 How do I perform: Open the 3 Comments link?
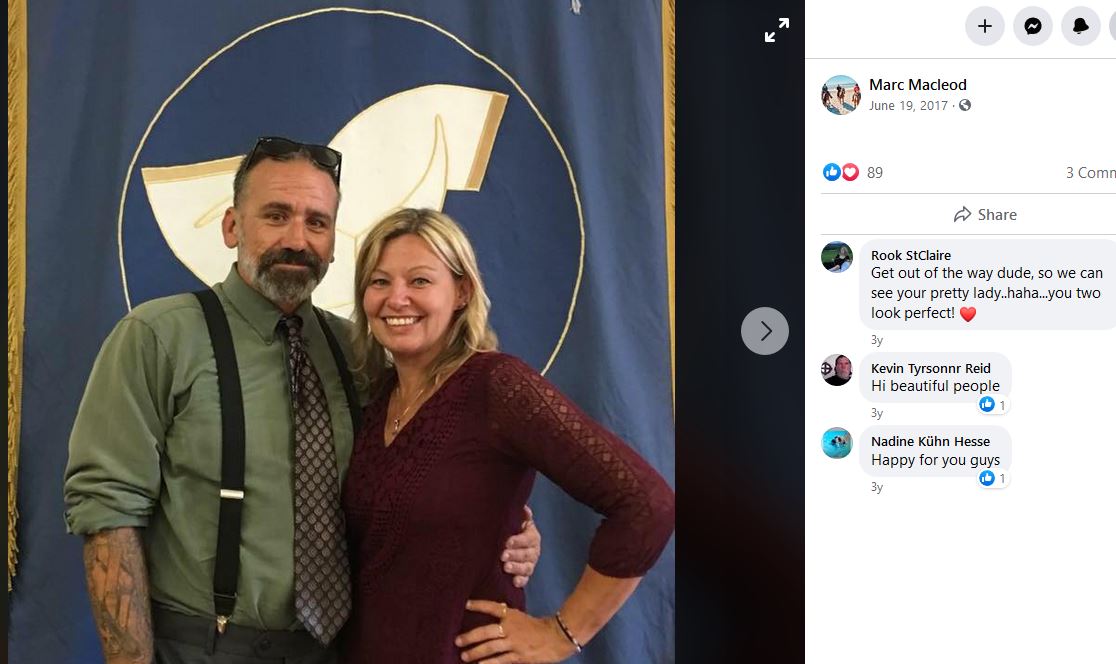(1090, 172)
